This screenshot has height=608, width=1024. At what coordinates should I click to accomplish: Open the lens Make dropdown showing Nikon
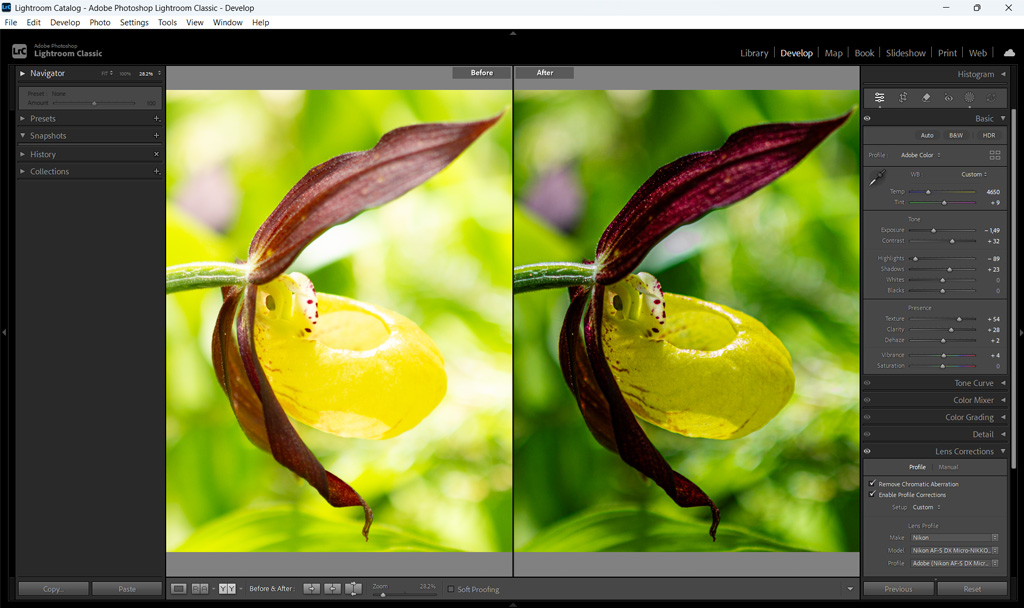click(x=954, y=538)
